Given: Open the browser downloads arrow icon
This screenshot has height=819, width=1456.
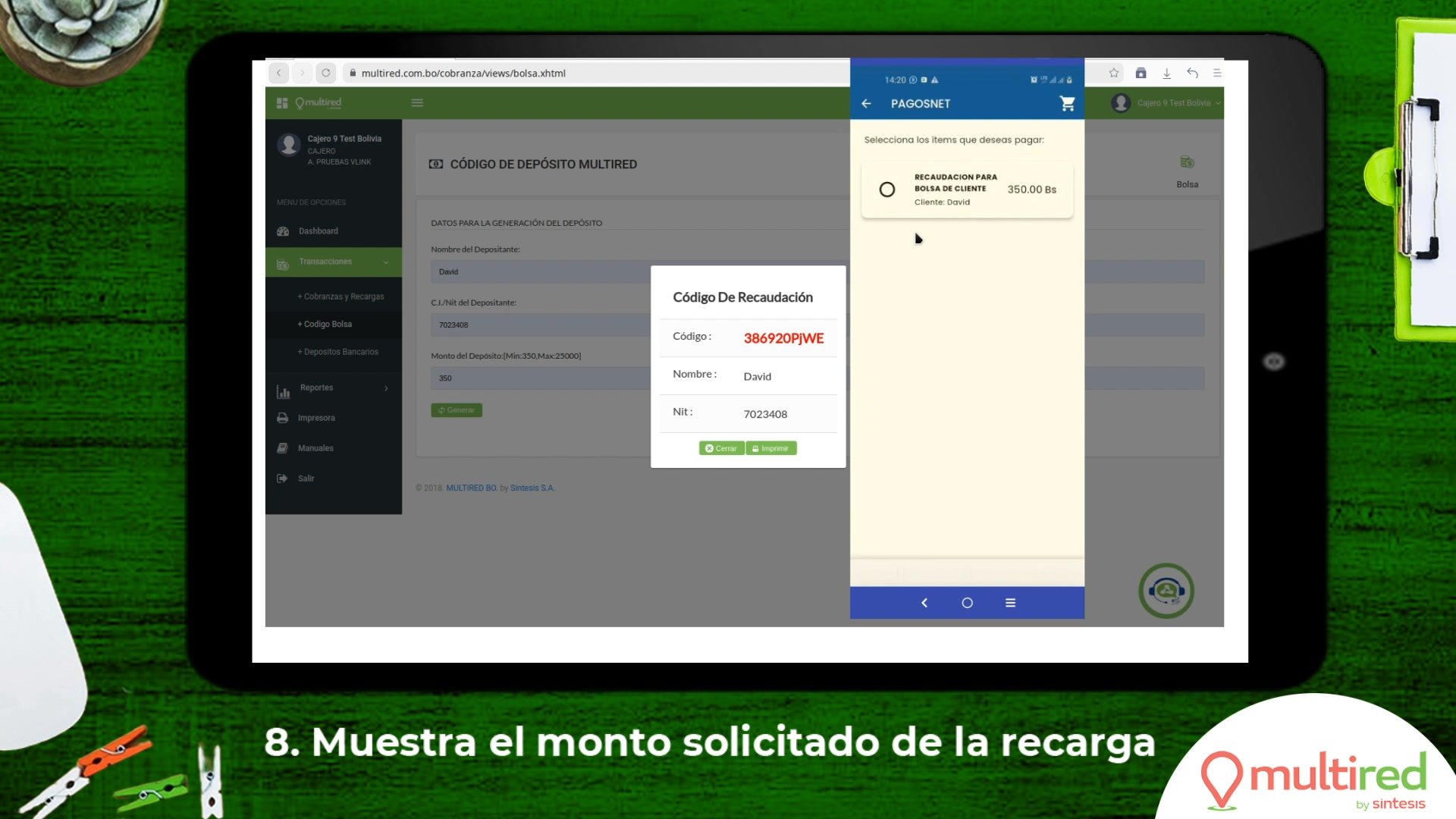Looking at the screenshot, I should [1166, 73].
